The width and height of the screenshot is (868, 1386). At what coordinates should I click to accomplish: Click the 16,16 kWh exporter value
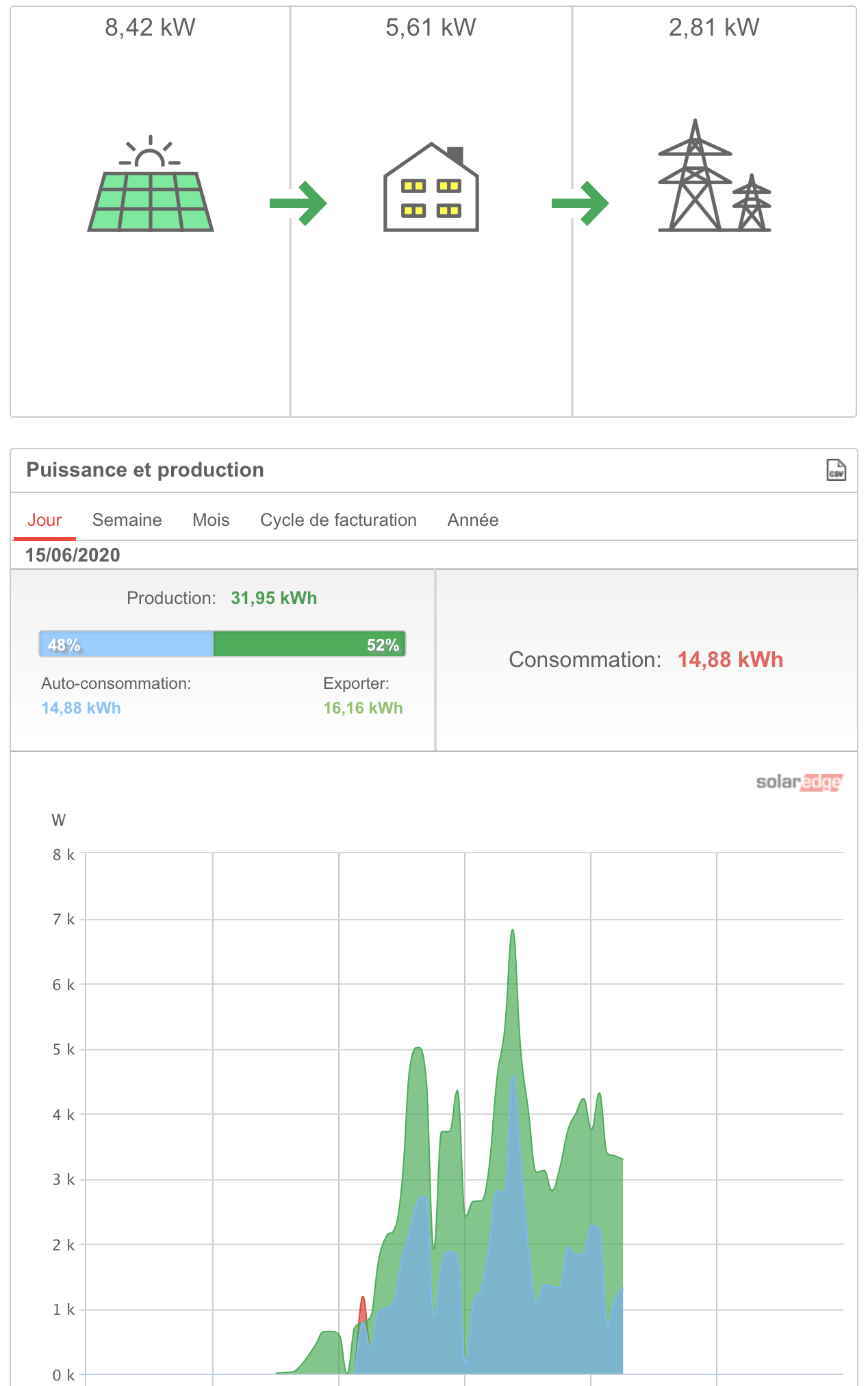click(x=363, y=708)
